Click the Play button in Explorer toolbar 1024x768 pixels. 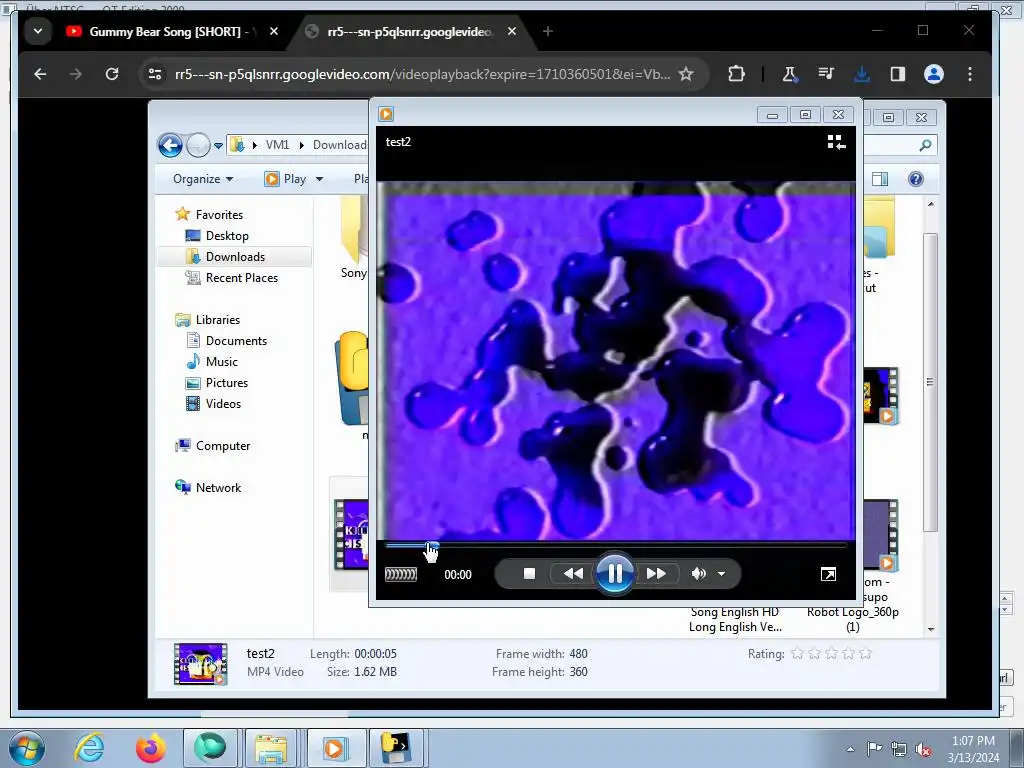click(x=286, y=179)
